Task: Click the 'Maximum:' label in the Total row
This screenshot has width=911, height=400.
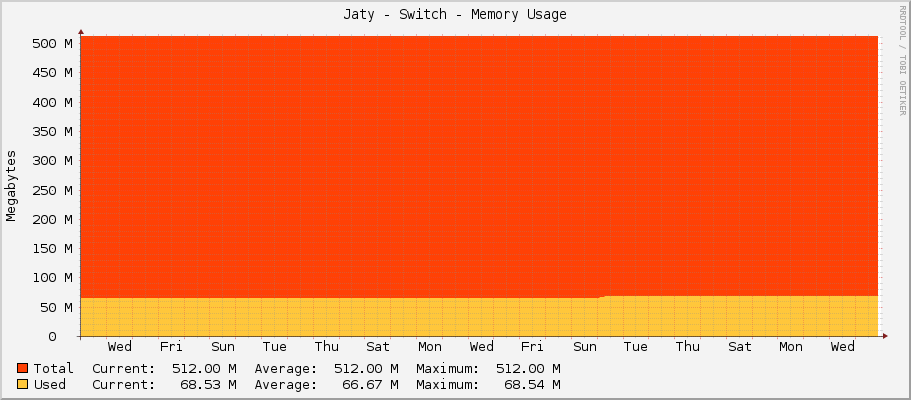Action: [447, 368]
